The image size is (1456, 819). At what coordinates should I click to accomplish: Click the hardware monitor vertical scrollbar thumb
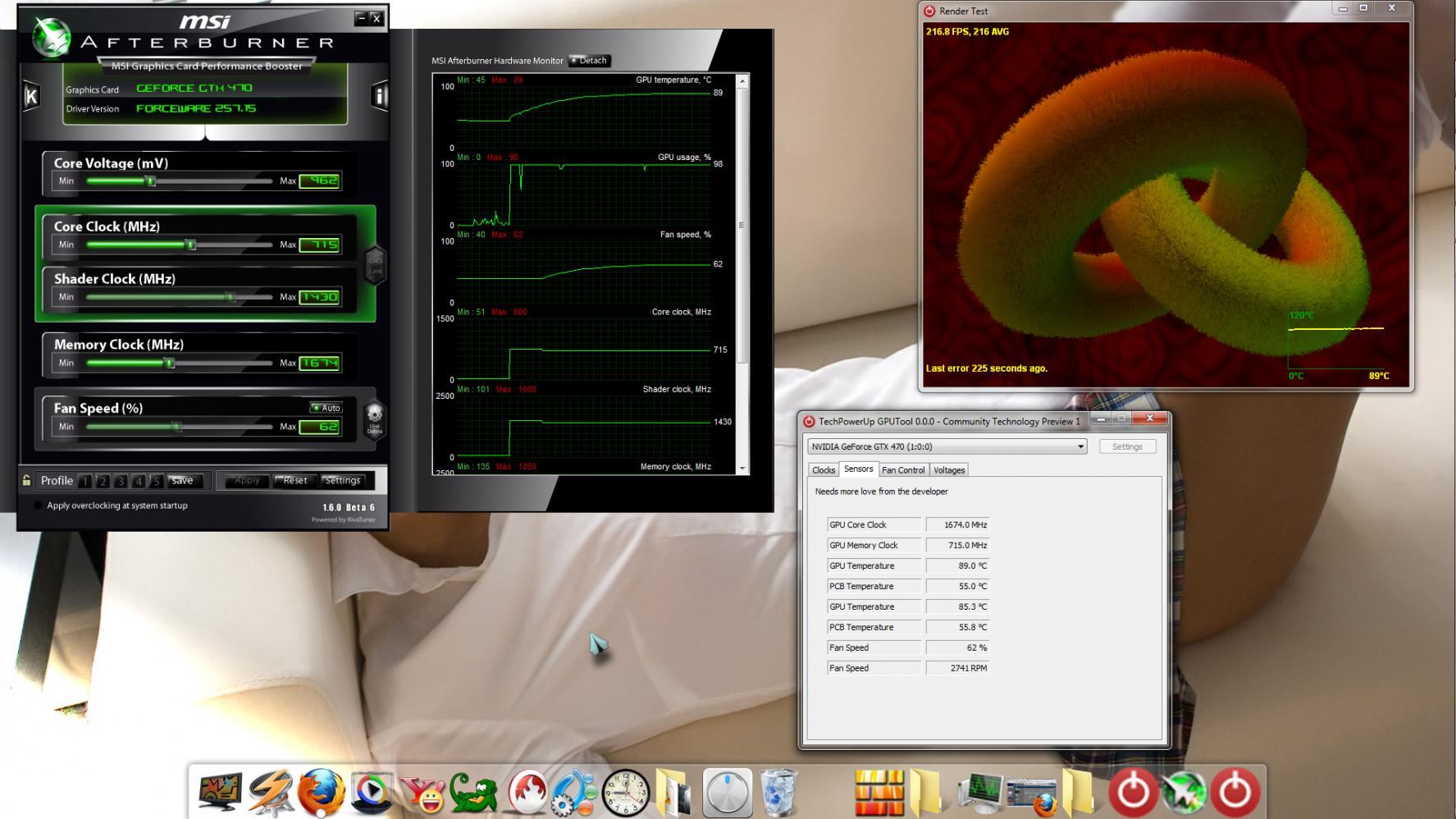point(742,225)
